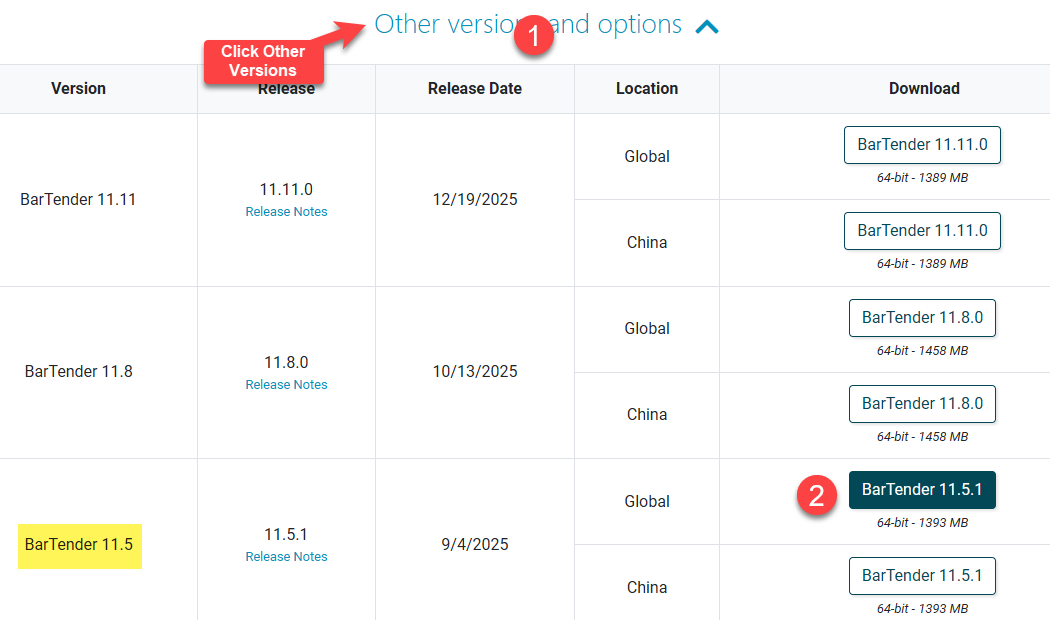The width and height of the screenshot is (1050, 620).
Task: Click the Version column header
Action: click(x=78, y=89)
